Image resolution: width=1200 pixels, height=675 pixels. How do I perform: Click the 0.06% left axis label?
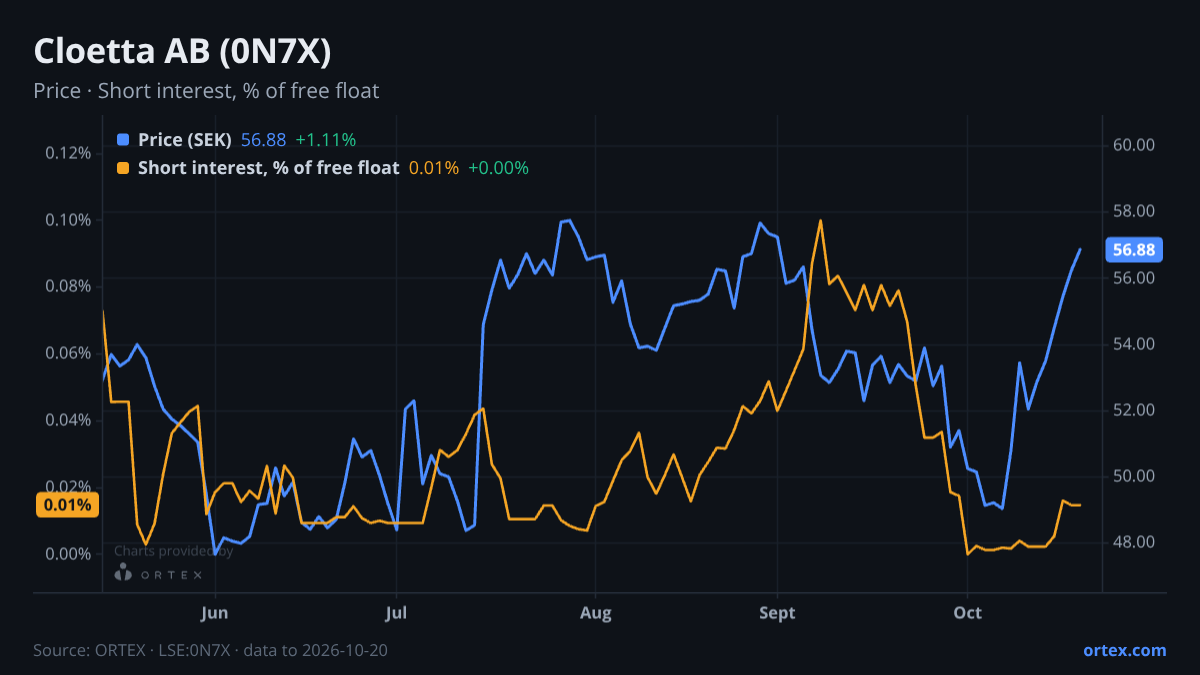click(x=68, y=353)
